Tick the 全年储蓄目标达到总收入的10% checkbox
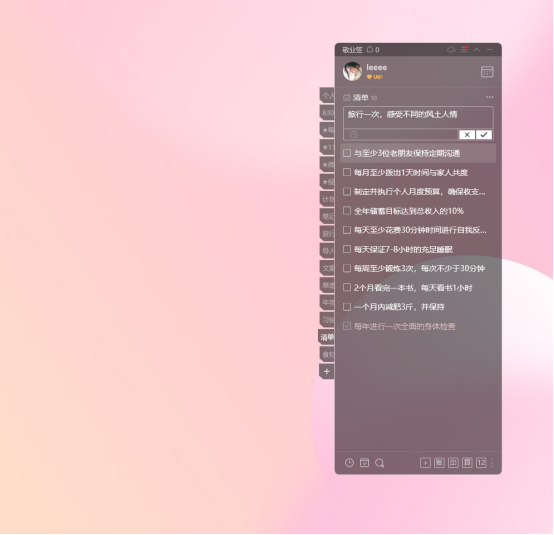The image size is (554, 535). [347, 211]
